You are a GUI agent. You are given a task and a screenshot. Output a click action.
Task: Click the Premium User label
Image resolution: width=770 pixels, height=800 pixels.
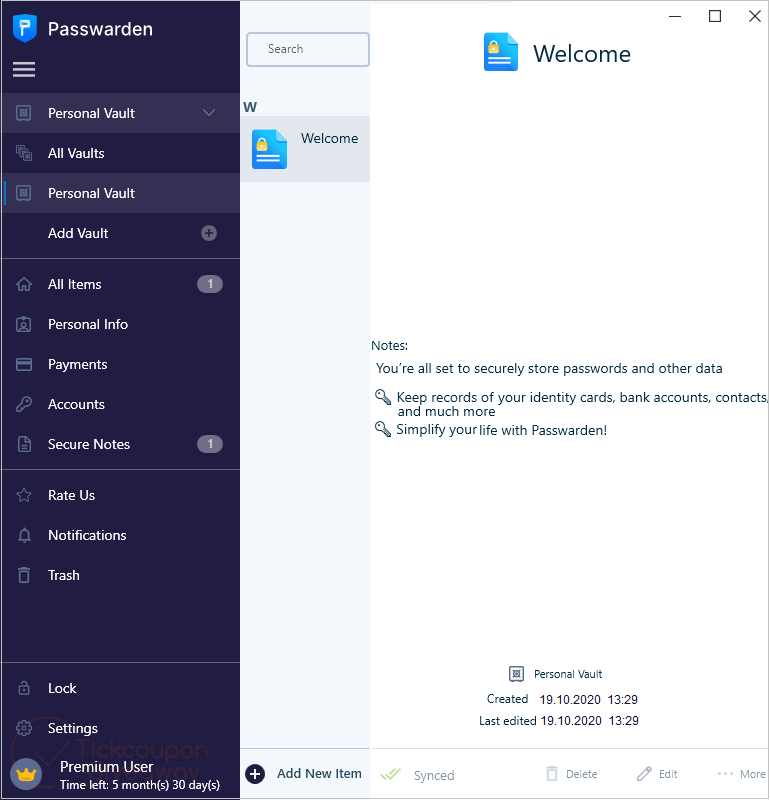[x=106, y=766]
